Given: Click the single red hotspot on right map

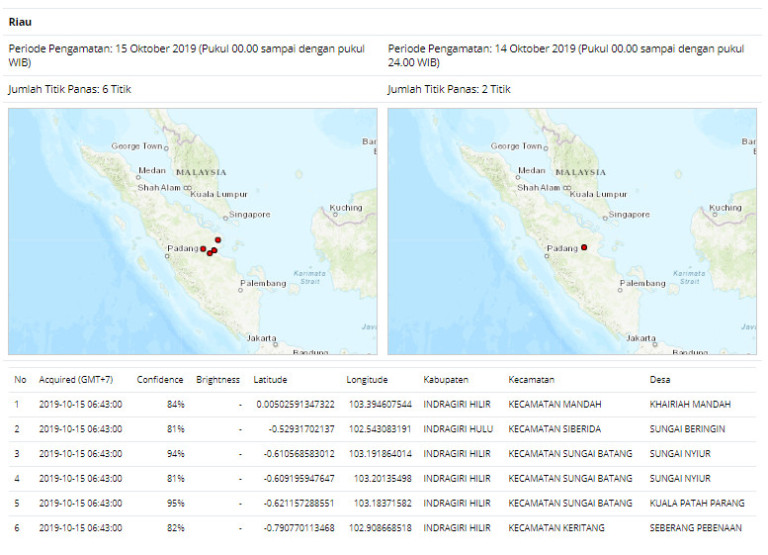Looking at the screenshot, I should [x=584, y=247].
